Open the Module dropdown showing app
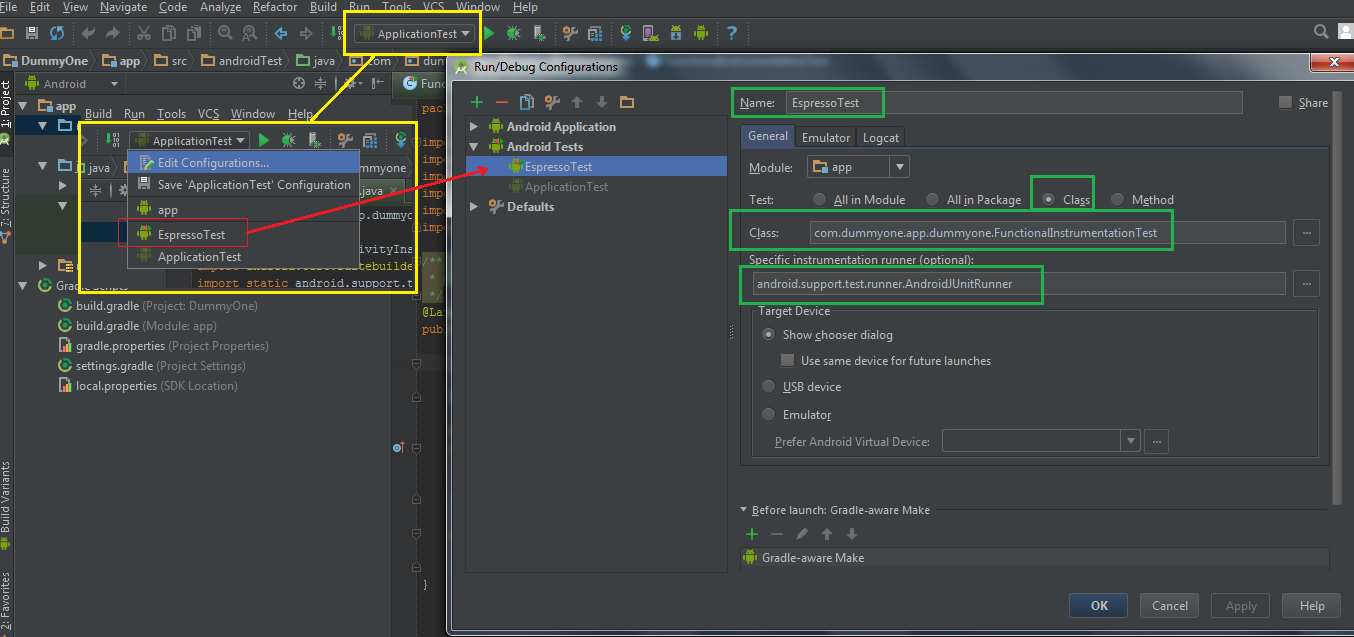 click(x=897, y=167)
